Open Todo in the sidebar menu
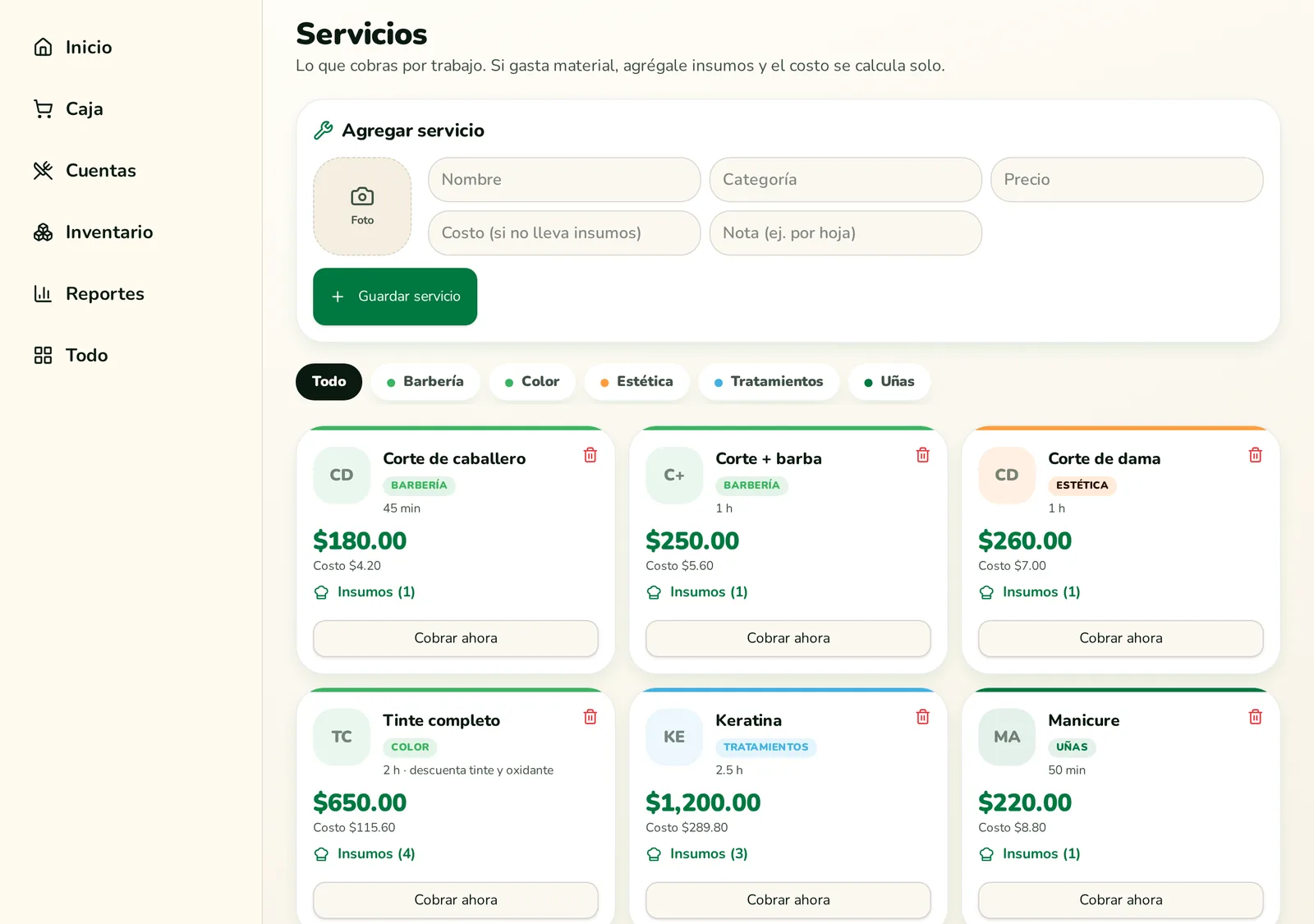Image resolution: width=1314 pixels, height=924 pixels. coord(87,355)
